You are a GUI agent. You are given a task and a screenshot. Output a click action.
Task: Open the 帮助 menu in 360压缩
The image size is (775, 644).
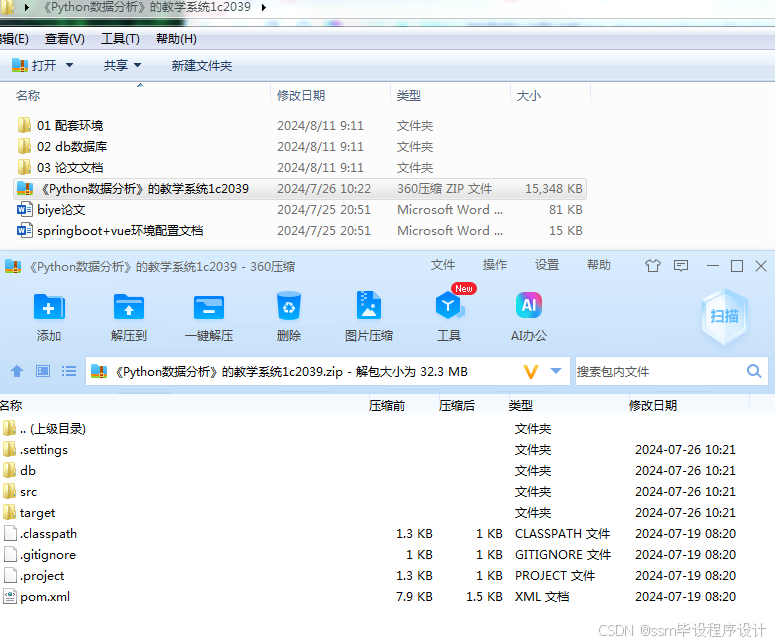pos(599,265)
